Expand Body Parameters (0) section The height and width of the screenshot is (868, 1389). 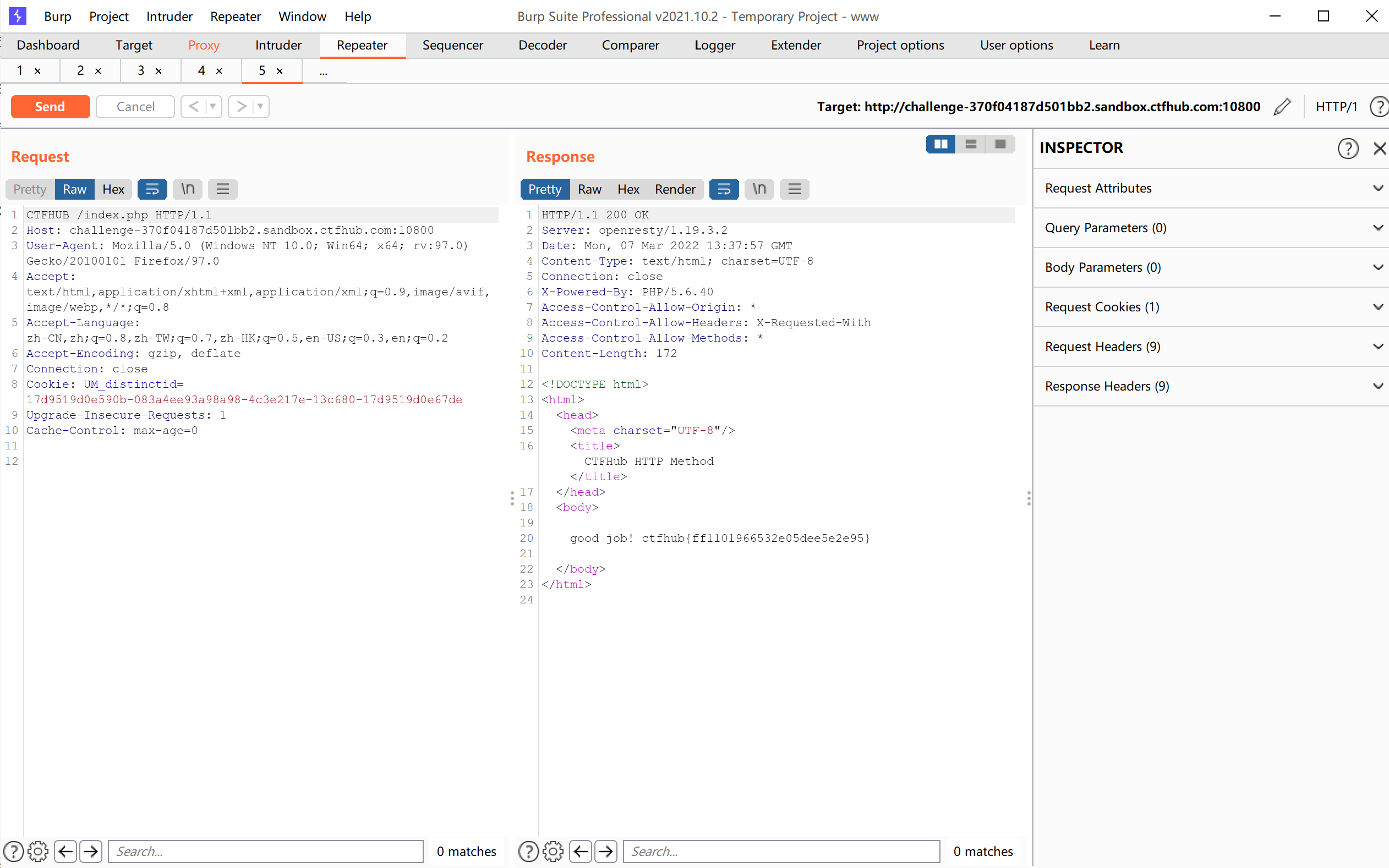(1211, 267)
